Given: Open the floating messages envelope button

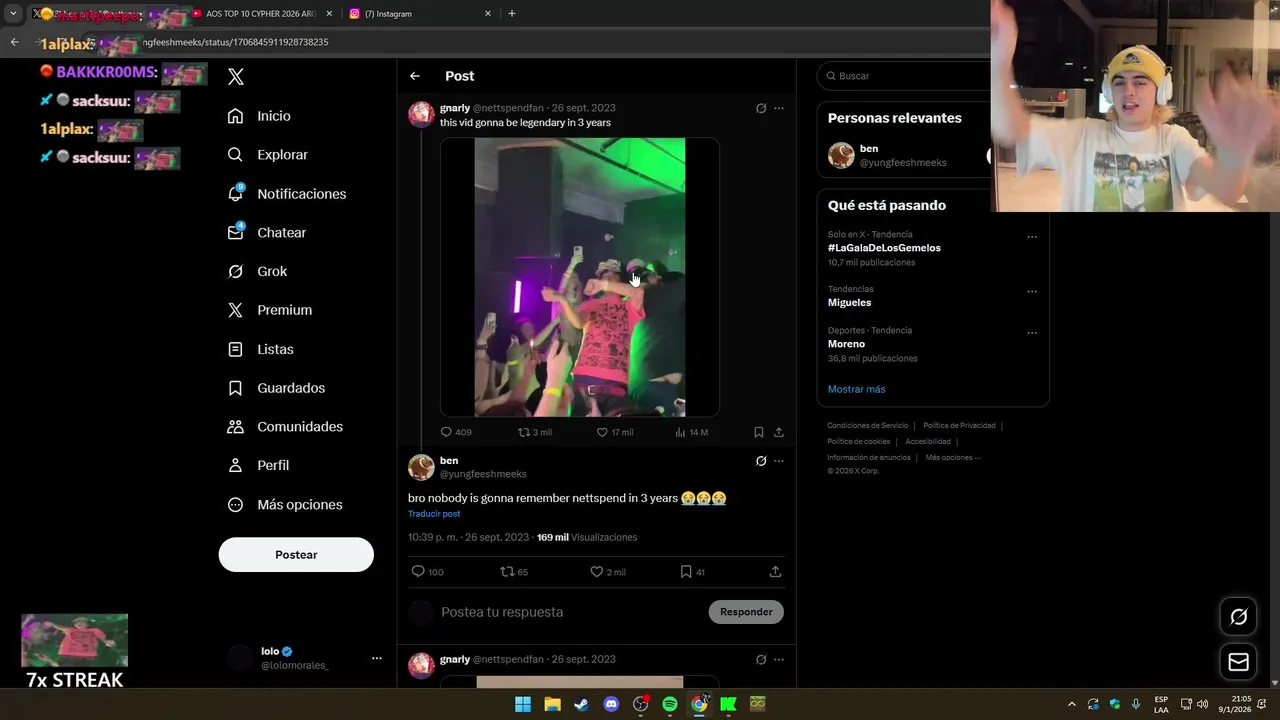Looking at the screenshot, I should point(1238,662).
